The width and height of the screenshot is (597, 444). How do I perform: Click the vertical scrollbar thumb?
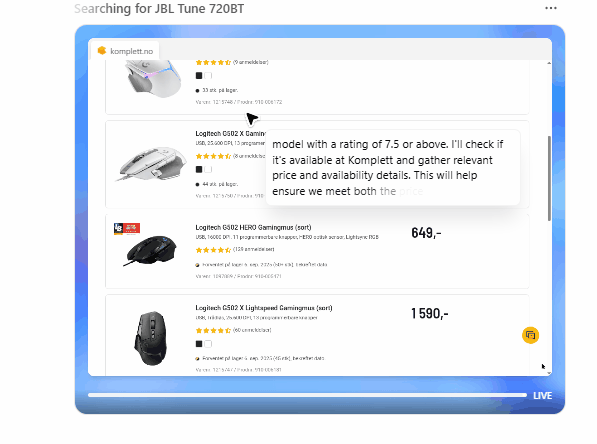549,178
